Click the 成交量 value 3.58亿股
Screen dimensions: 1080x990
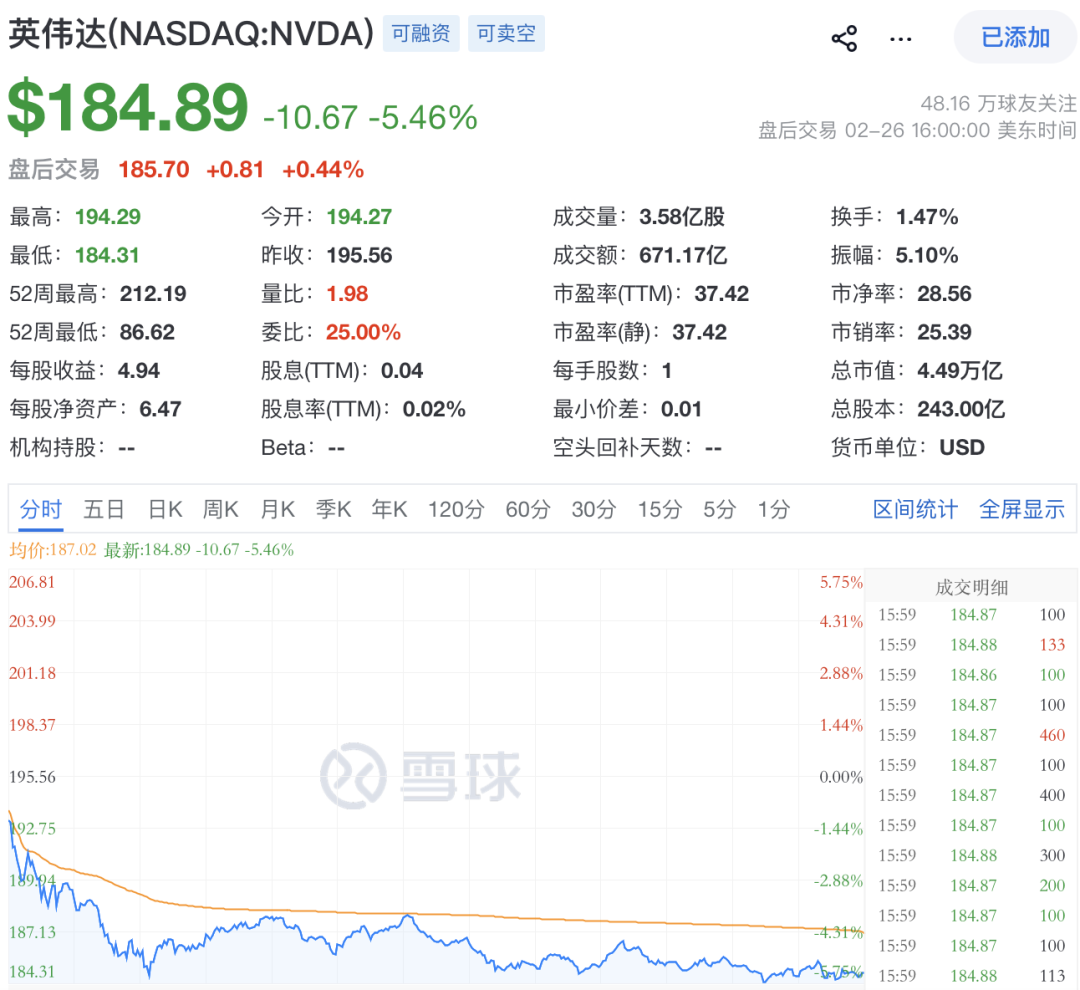682,217
